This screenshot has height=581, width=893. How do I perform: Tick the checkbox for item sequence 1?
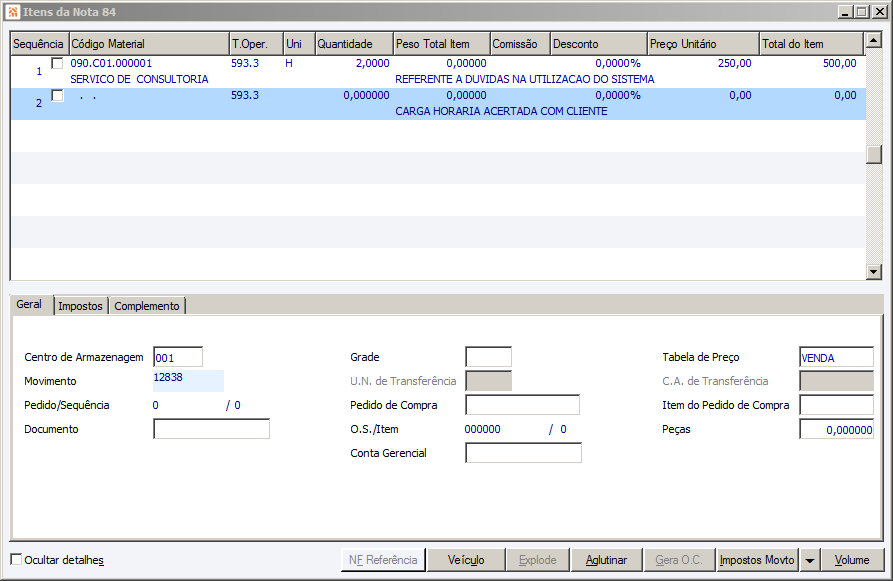(57, 63)
